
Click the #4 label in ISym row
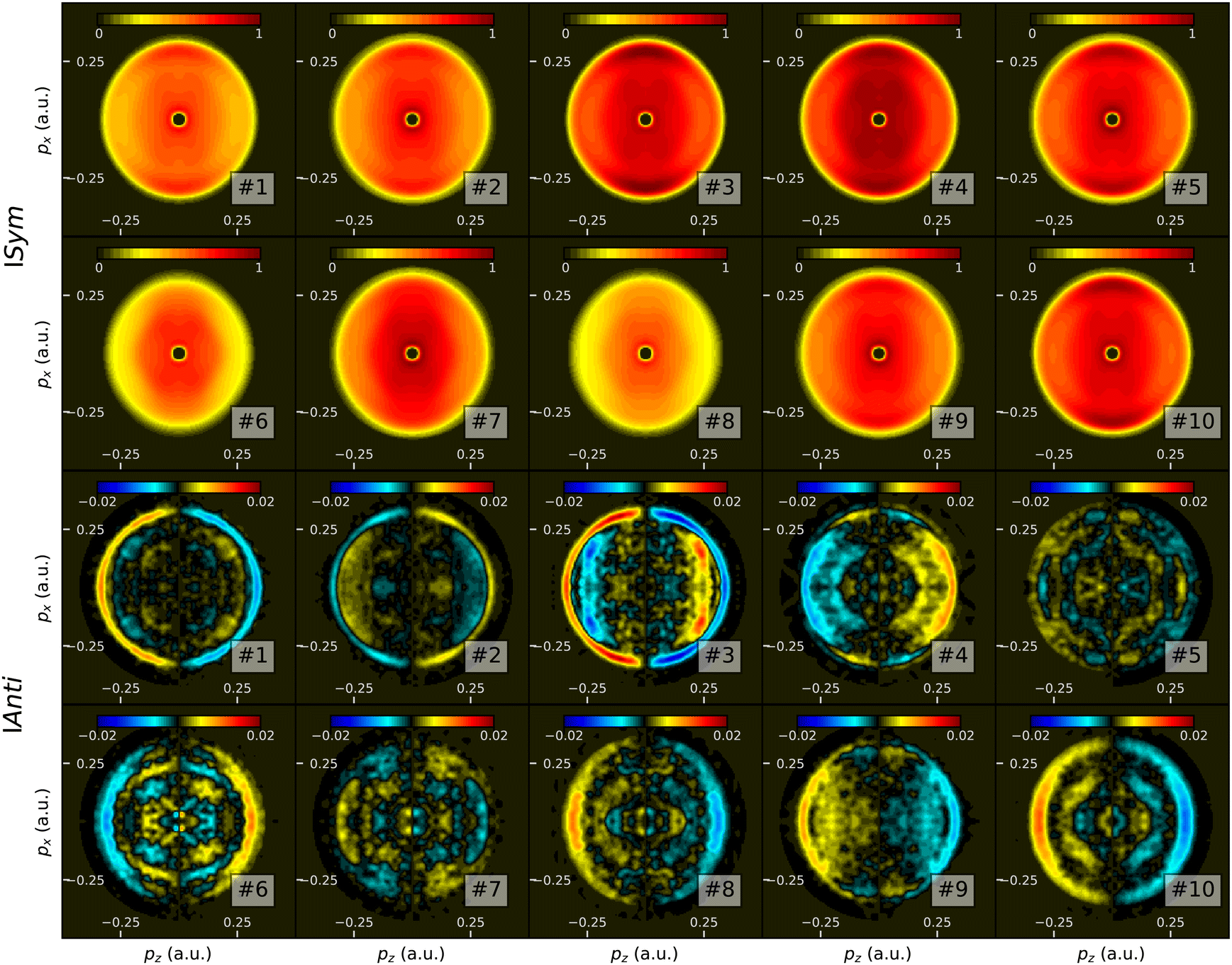click(x=953, y=187)
